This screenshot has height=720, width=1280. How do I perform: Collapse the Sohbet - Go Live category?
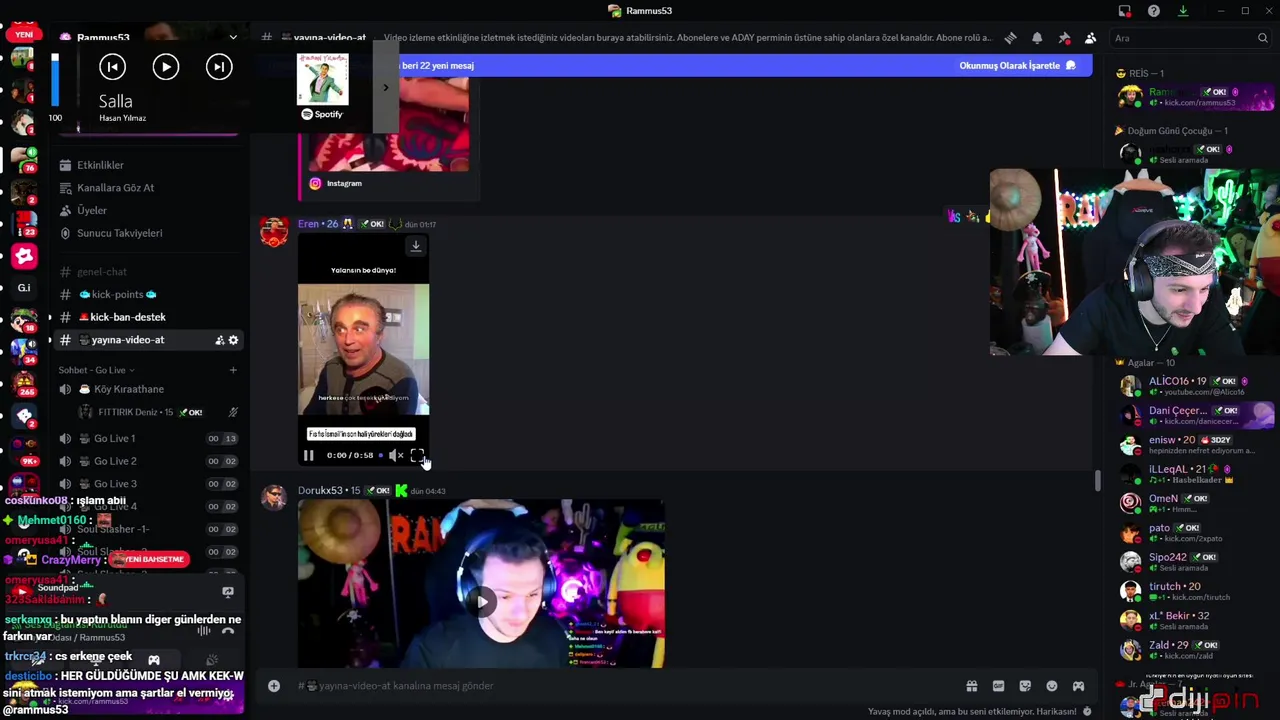[96, 370]
